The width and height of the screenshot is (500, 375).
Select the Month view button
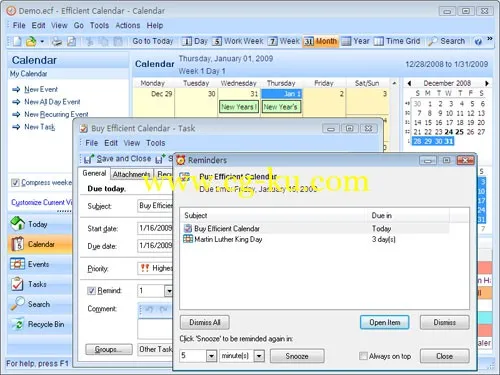(320, 41)
